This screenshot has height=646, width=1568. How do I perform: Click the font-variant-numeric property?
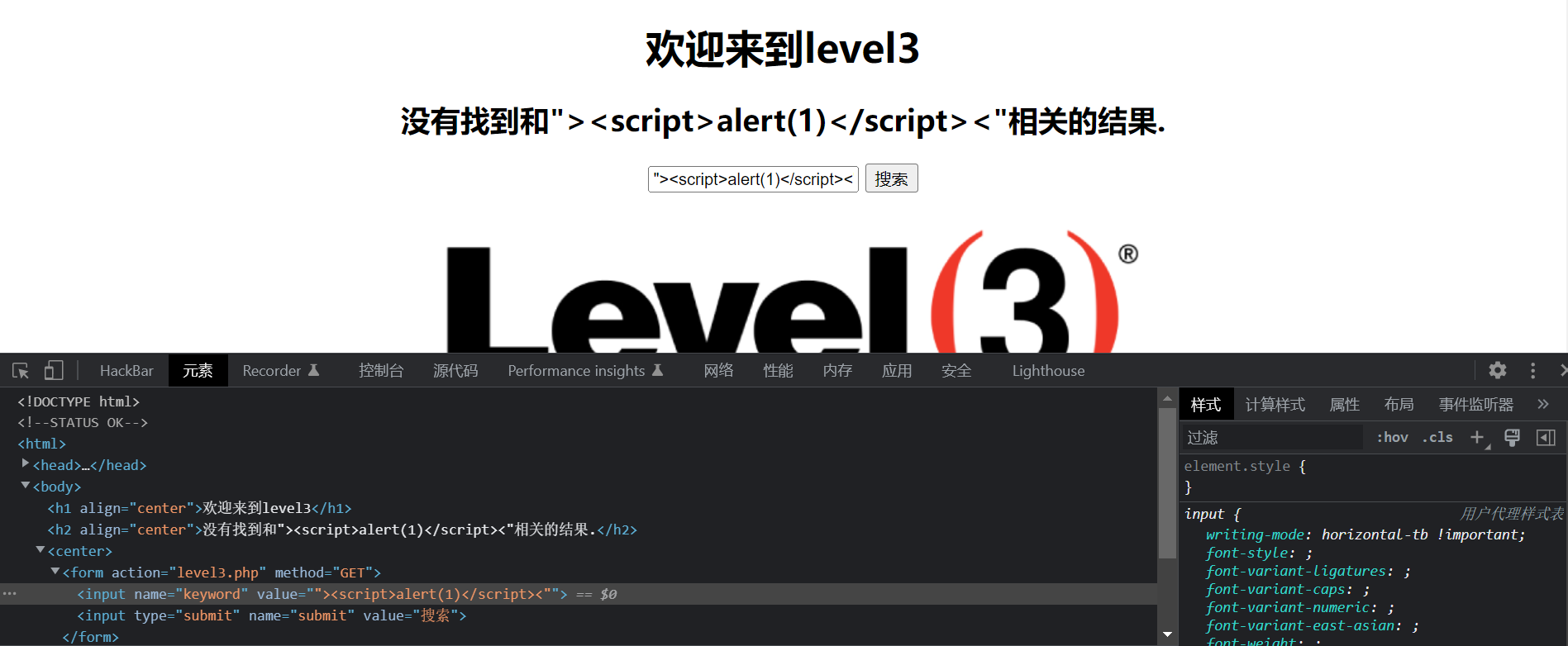1299,607
